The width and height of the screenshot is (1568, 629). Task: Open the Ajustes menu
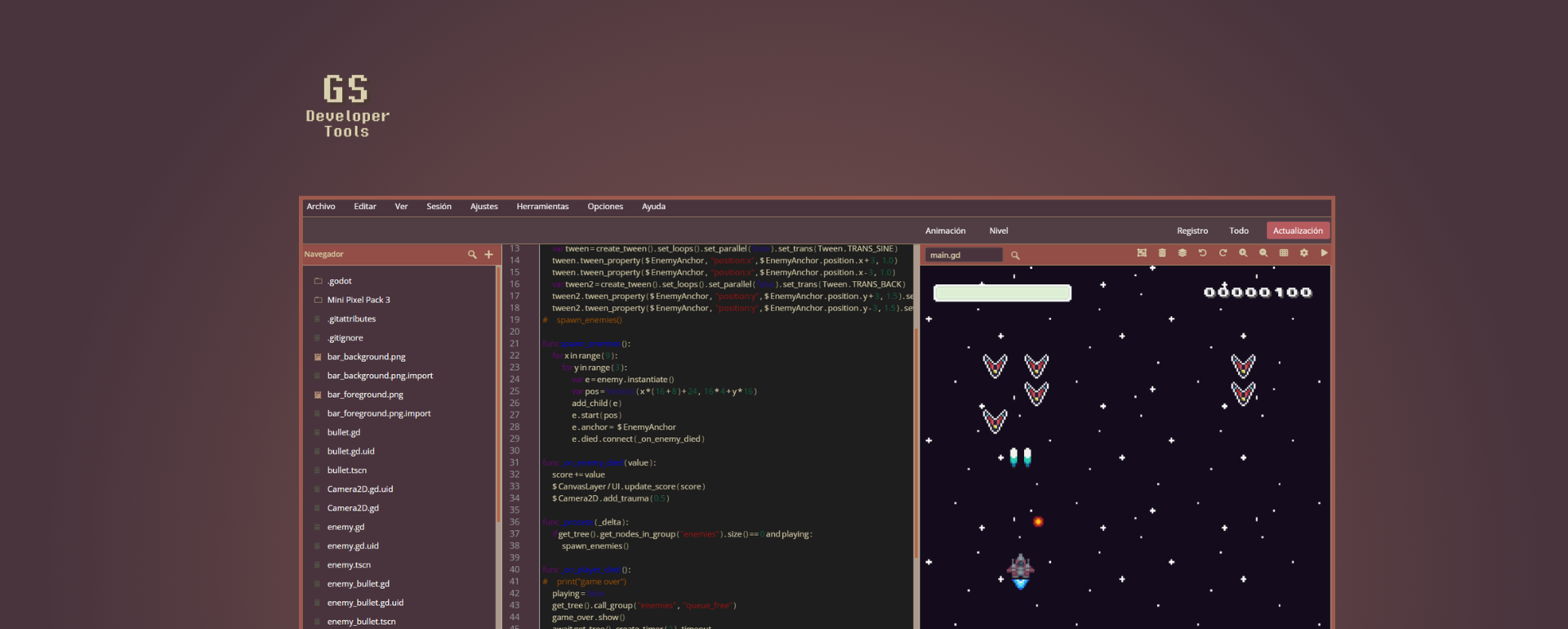483,207
